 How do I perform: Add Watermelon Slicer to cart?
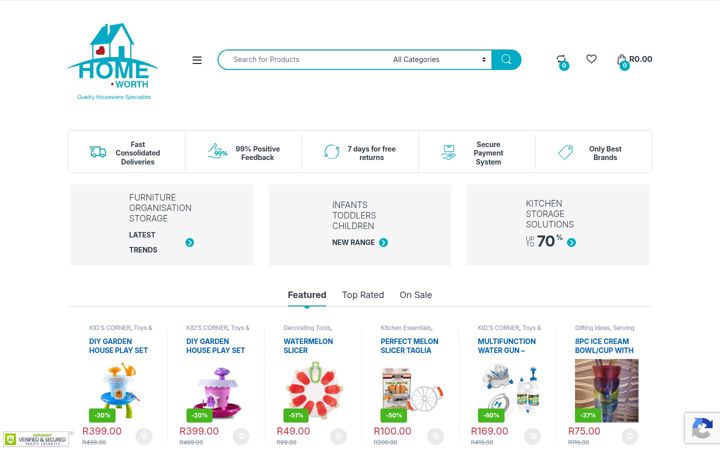[x=338, y=436]
